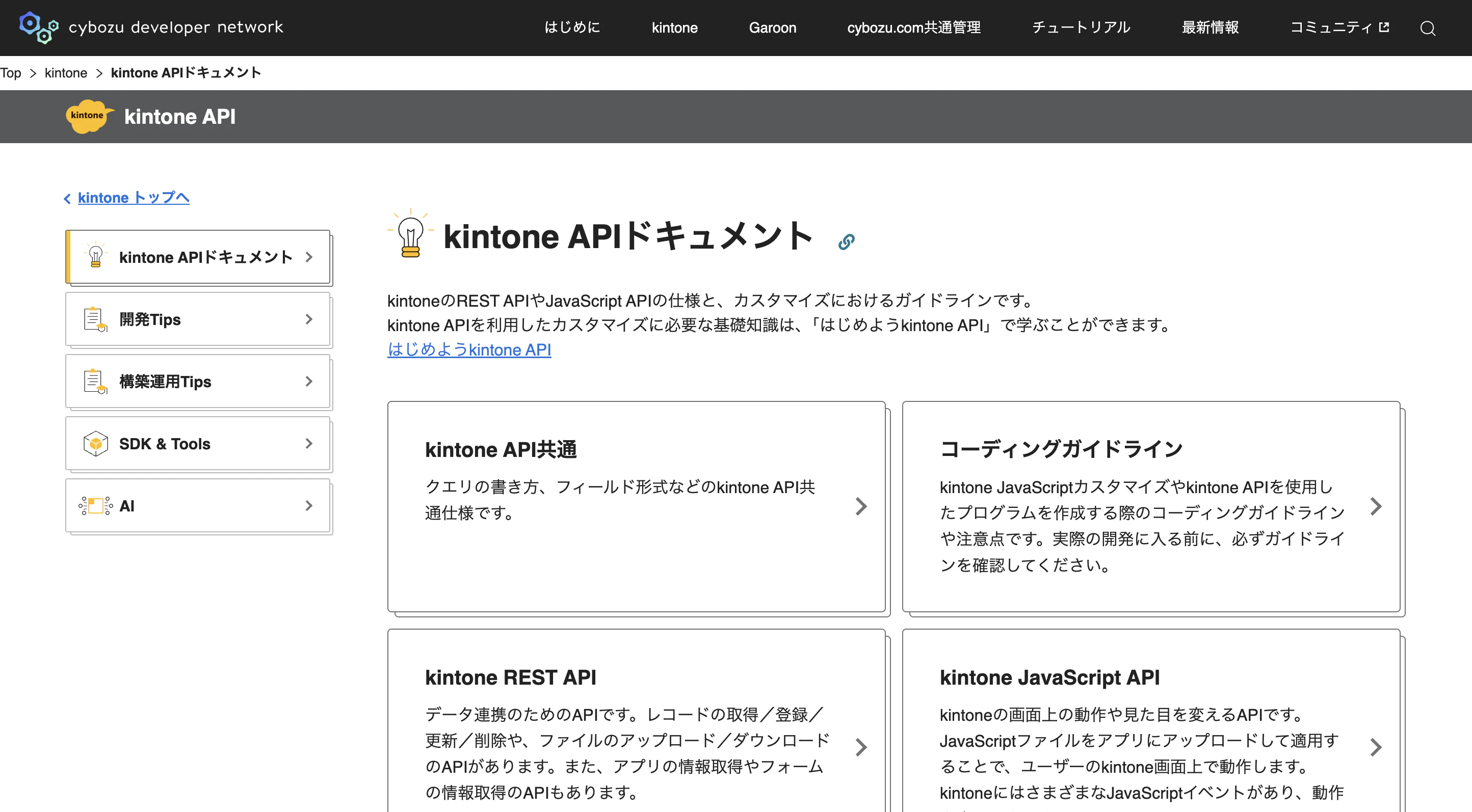The image size is (1472, 812).
Task: Click the clipboard icon for 開発Tips
Action: 94,319
